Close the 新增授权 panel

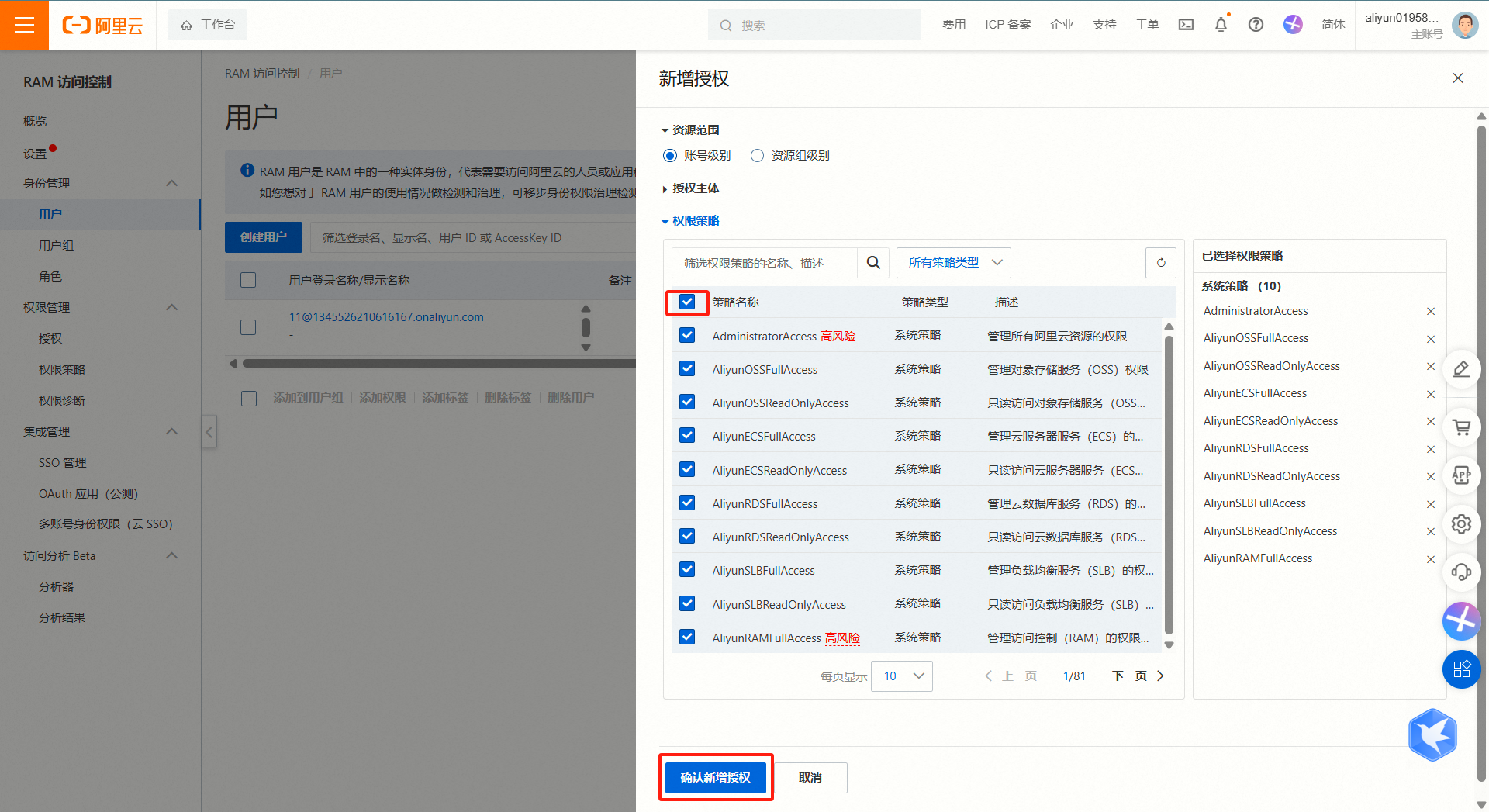[1458, 78]
